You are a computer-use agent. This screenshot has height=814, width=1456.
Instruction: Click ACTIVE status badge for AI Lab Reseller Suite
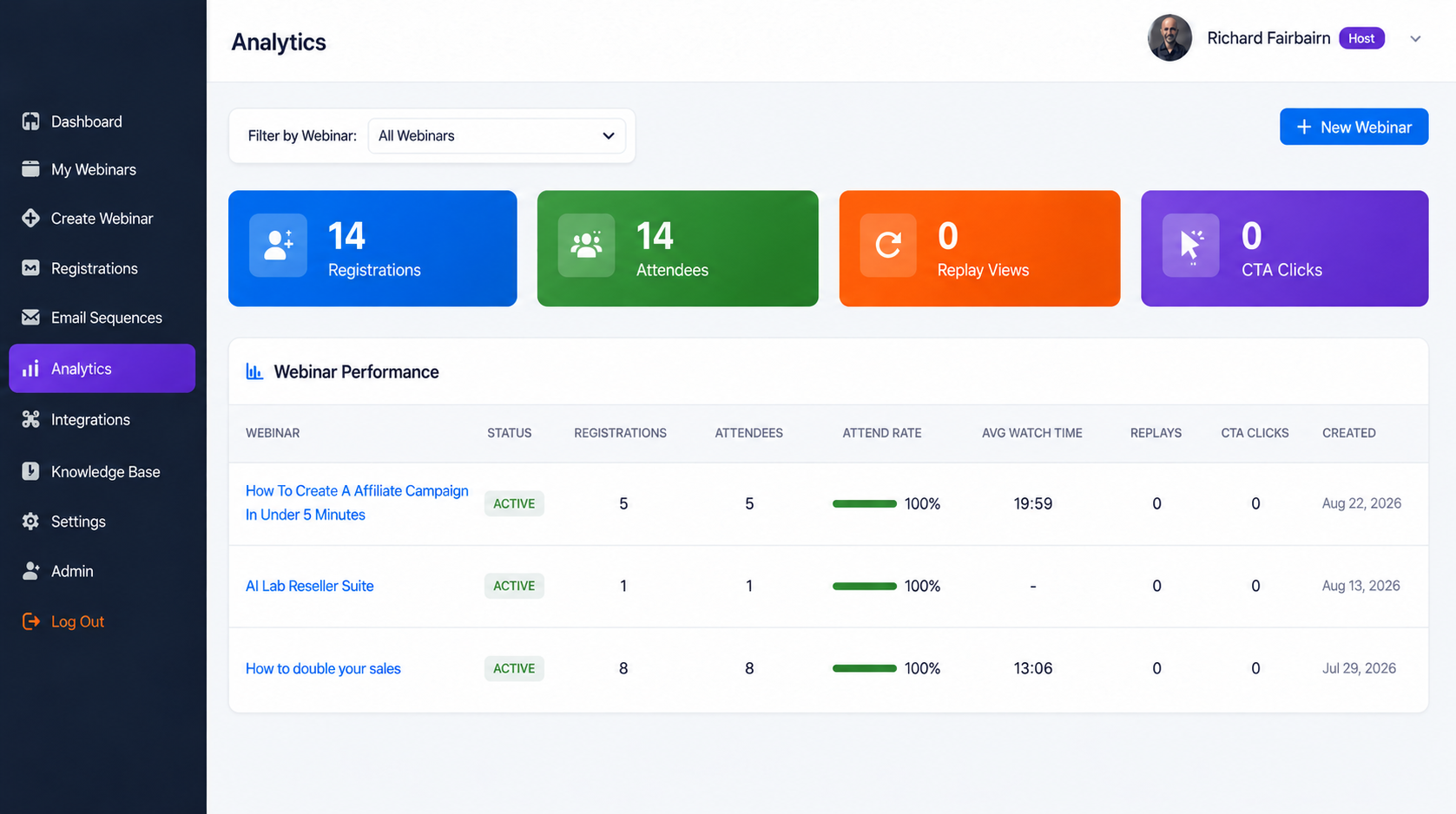pos(514,586)
